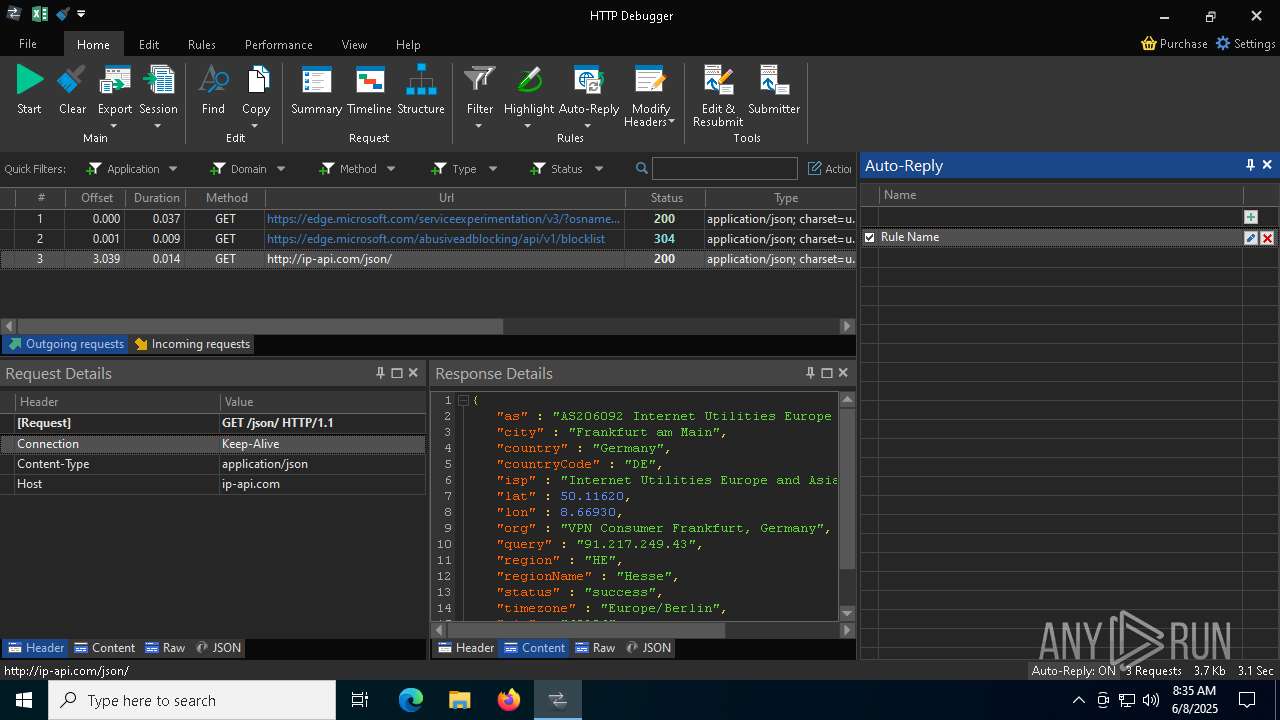Start capturing with the Start button
Viewport: 1280px width, 720px height.
tap(30, 90)
